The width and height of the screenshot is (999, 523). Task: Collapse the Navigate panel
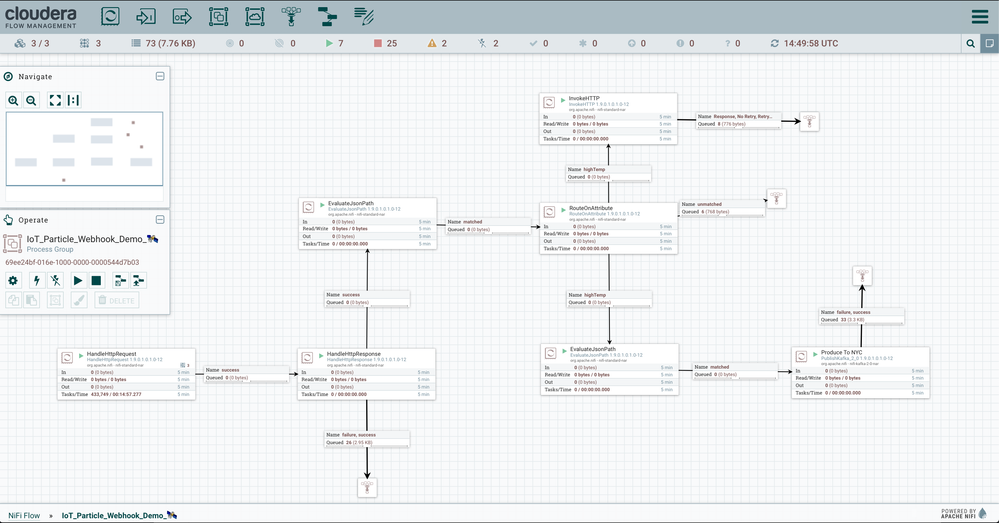point(160,76)
